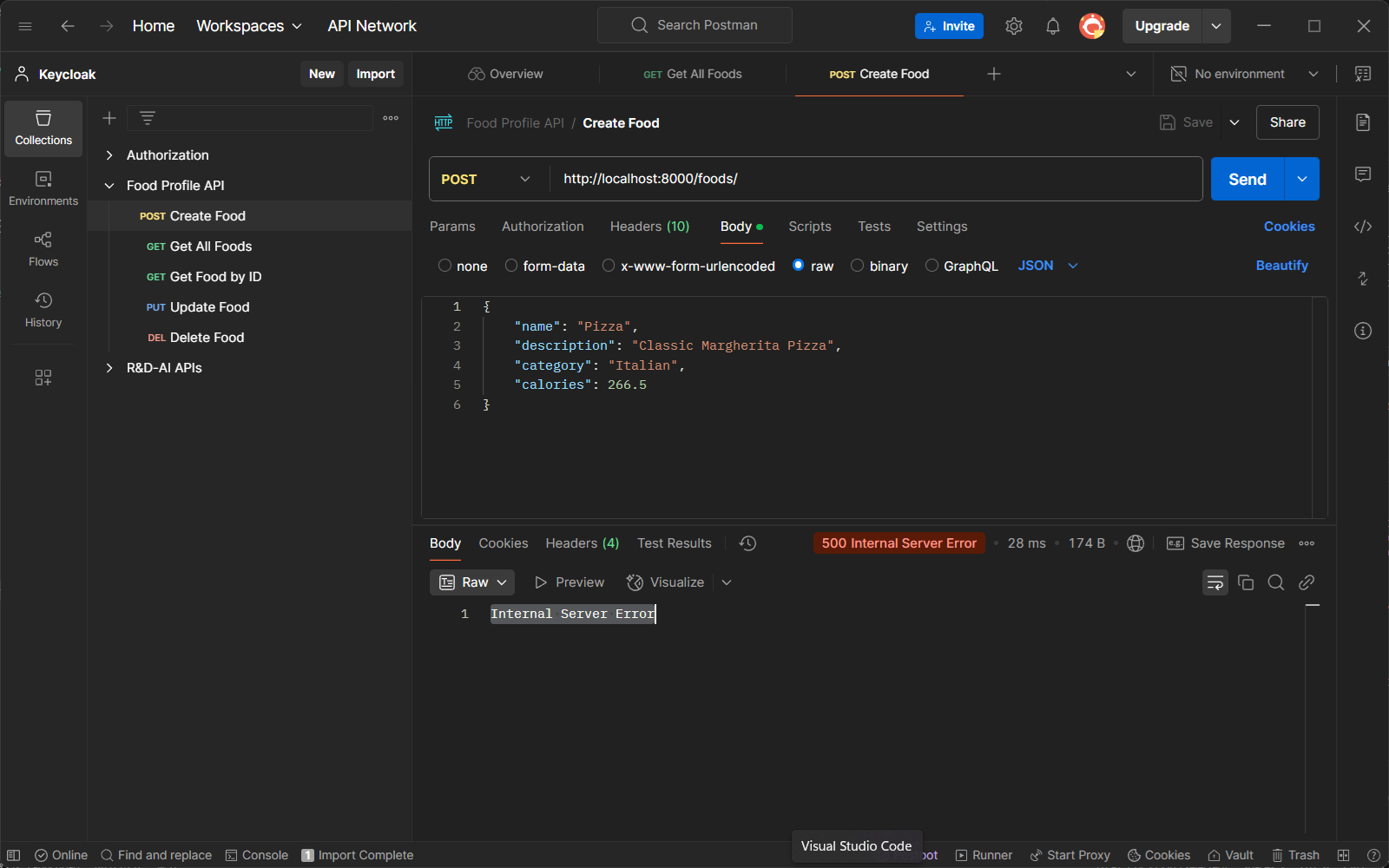Click Save Response button
Screen dimensions: 1389x868
coord(1226,543)
